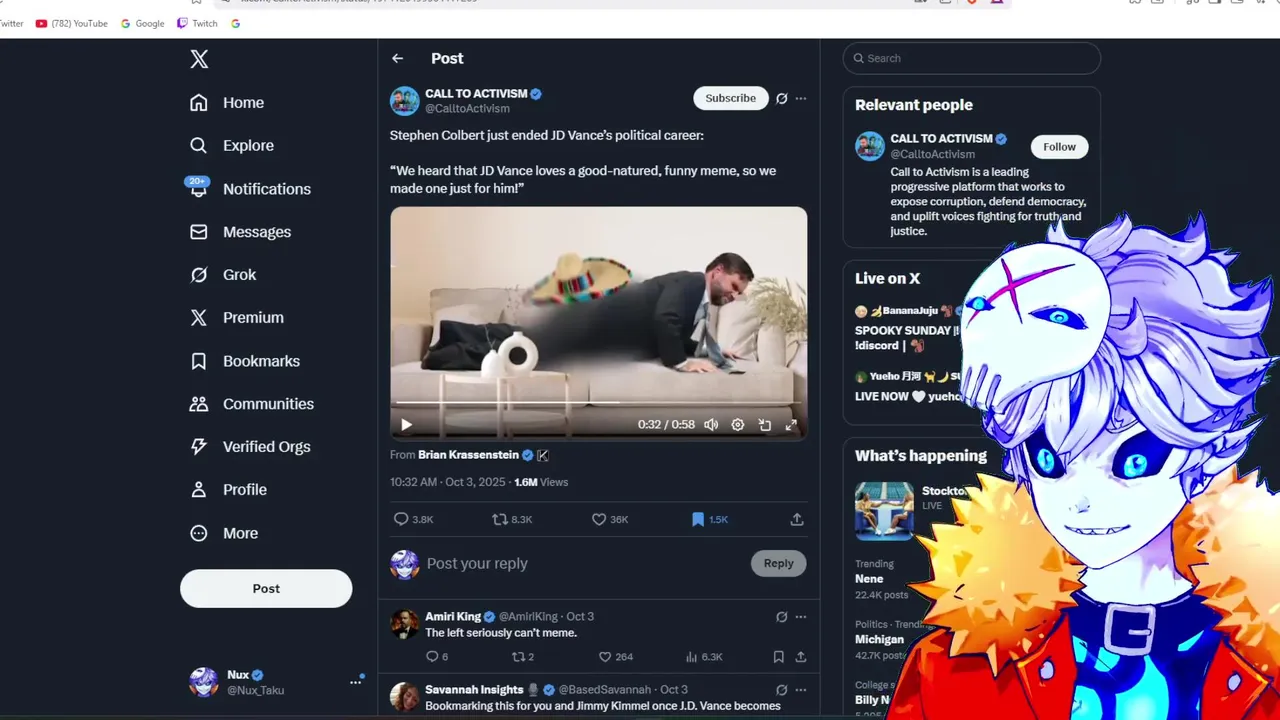Seek on the video progress bar
This screenshot has height=720, width=1280.
click(598, 404)
